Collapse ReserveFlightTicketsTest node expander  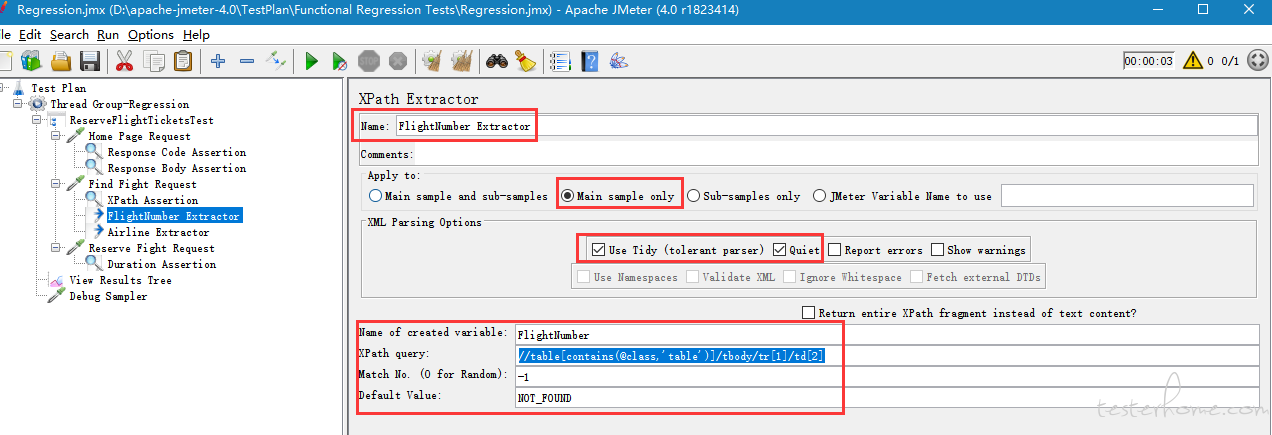tap(36, 120)
